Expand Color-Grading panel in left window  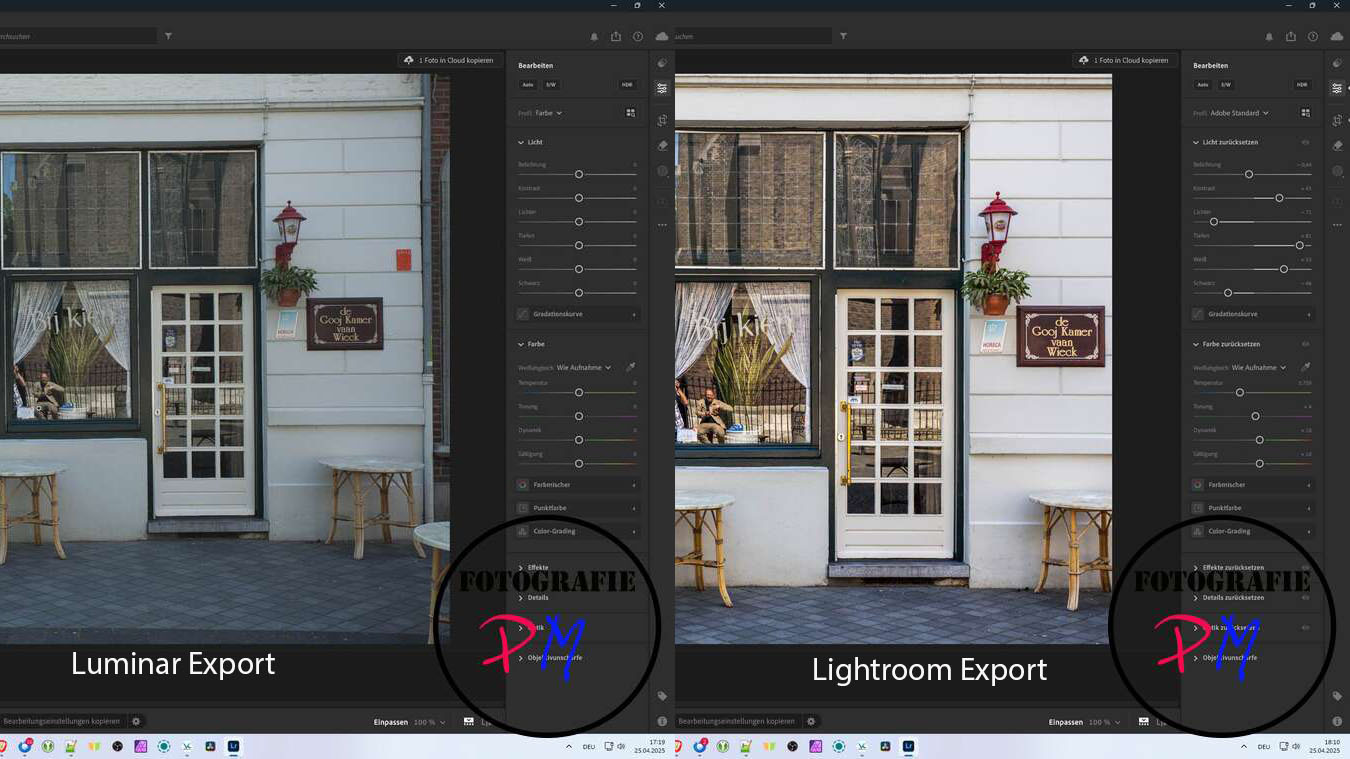[x=577, y=531]
